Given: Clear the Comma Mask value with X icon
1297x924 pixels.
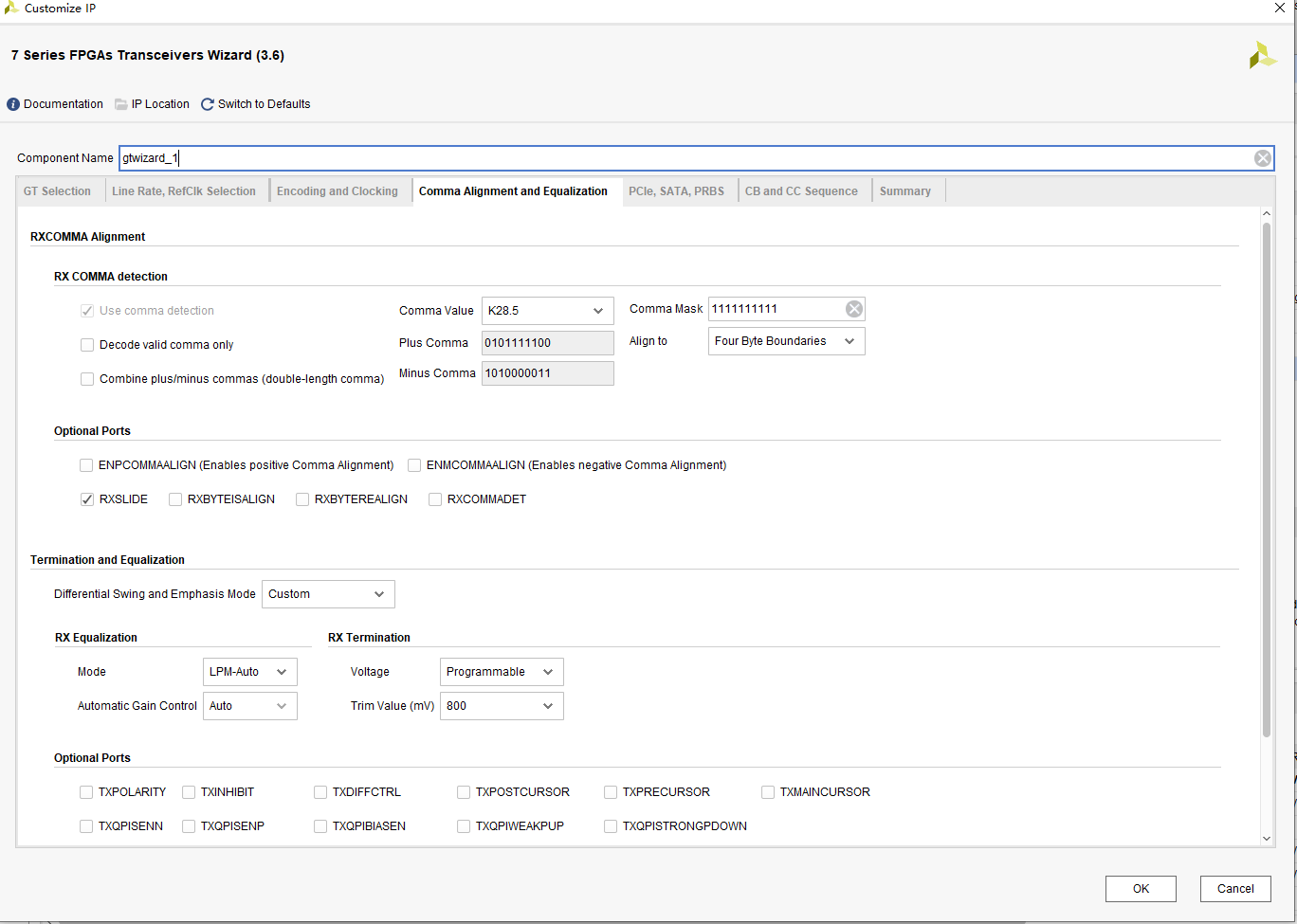Looking at the screenshot, I should click(854, 309).
